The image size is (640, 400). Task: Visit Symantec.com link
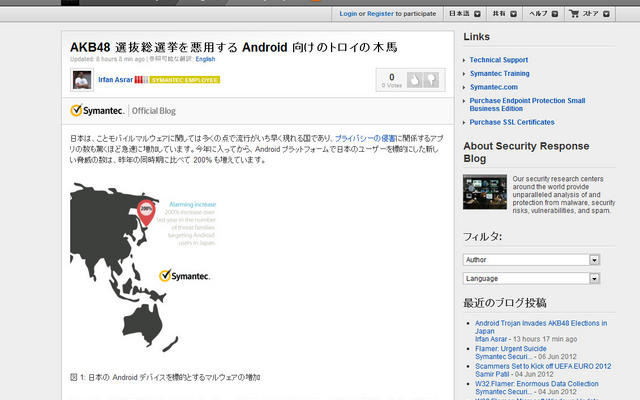pyautogui.click(x=493, y=87)
